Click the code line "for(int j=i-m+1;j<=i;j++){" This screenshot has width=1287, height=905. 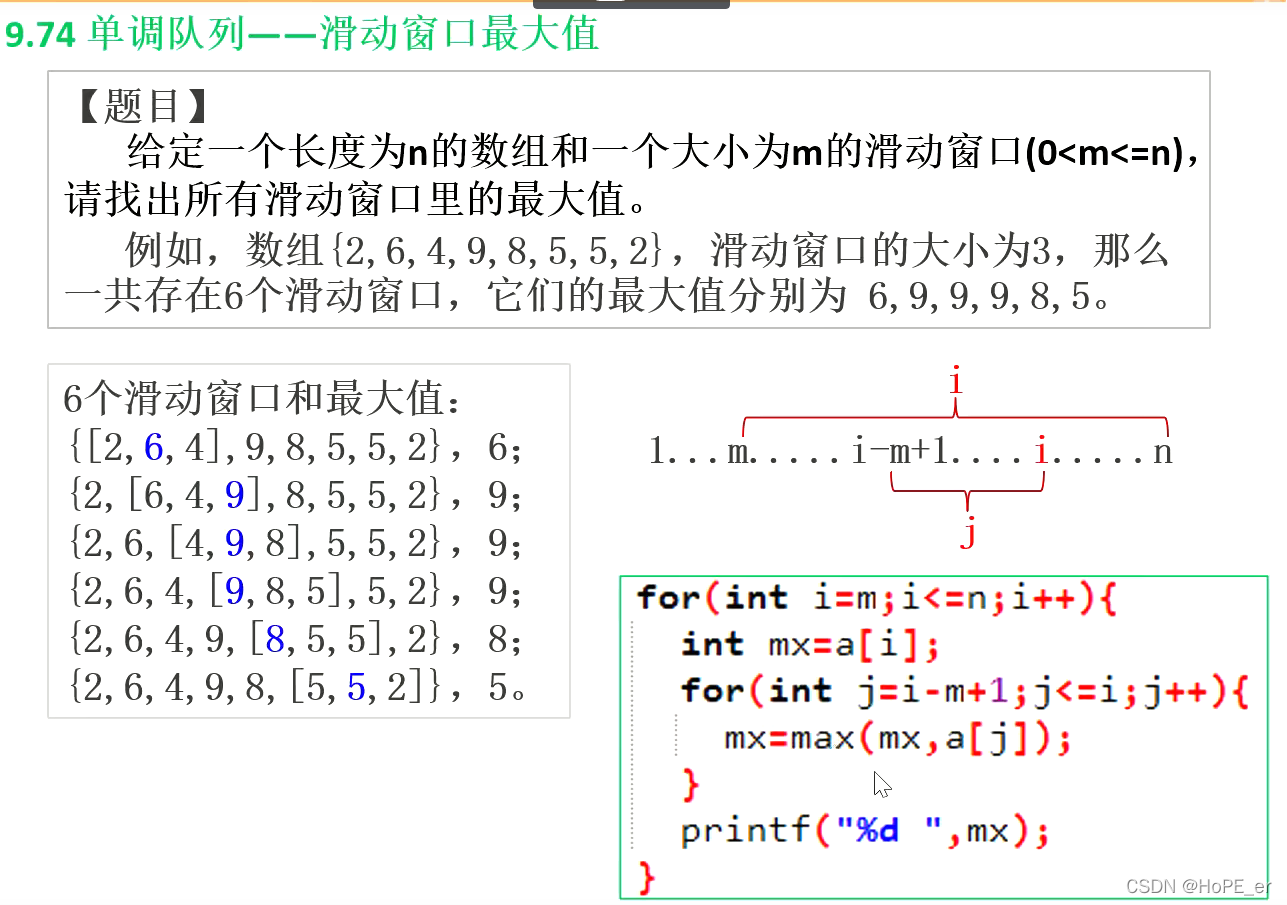tap(965, 692)
